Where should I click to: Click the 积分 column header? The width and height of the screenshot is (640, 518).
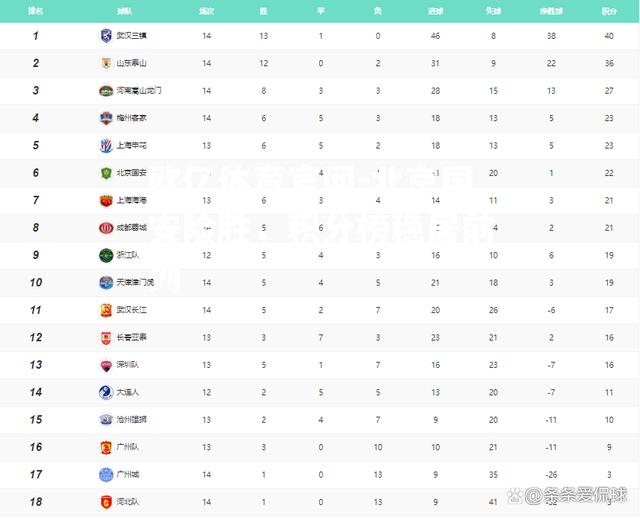(609, 11)
